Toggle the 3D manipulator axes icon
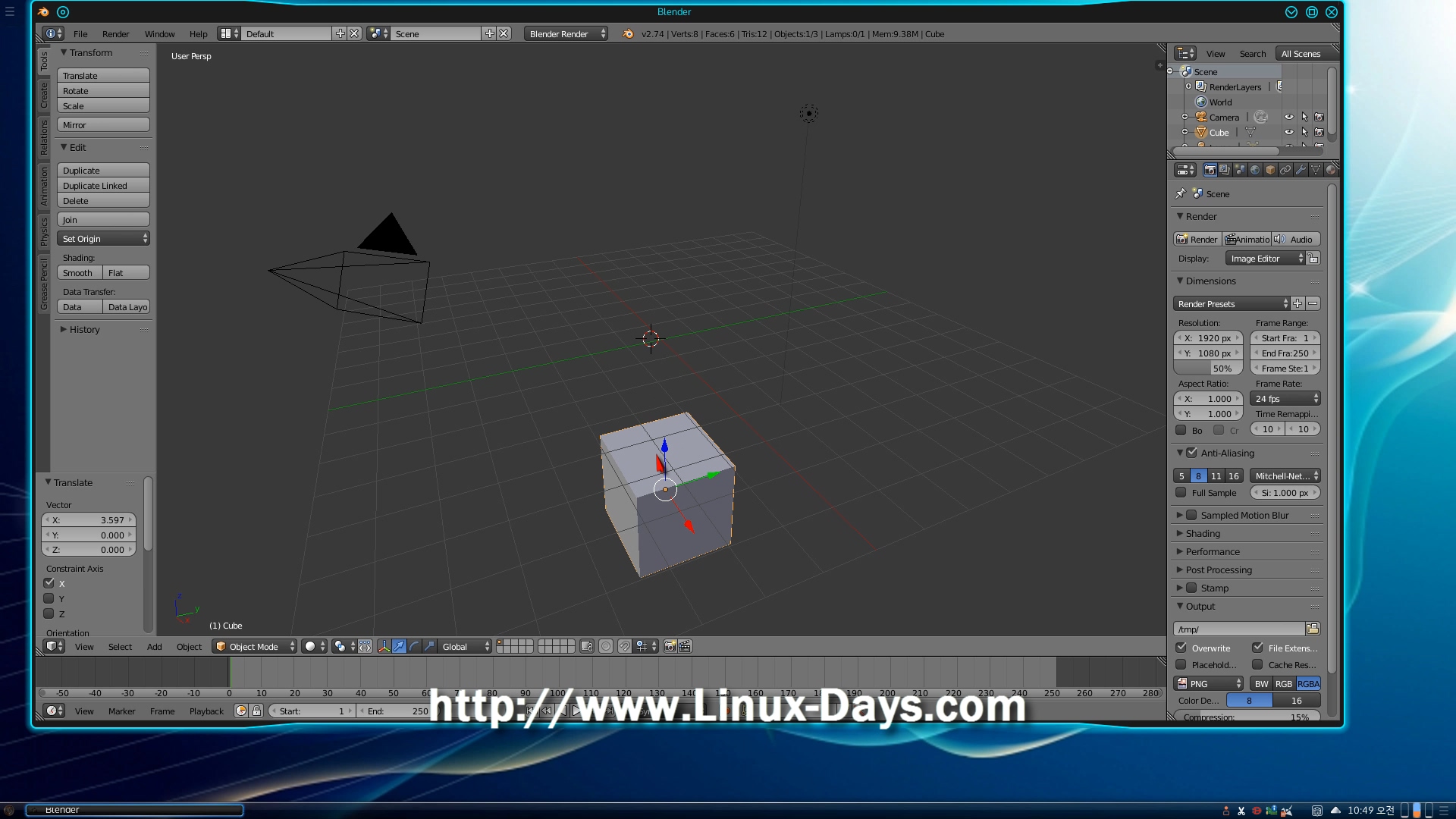1456x819 pixels. pos(384,647)
